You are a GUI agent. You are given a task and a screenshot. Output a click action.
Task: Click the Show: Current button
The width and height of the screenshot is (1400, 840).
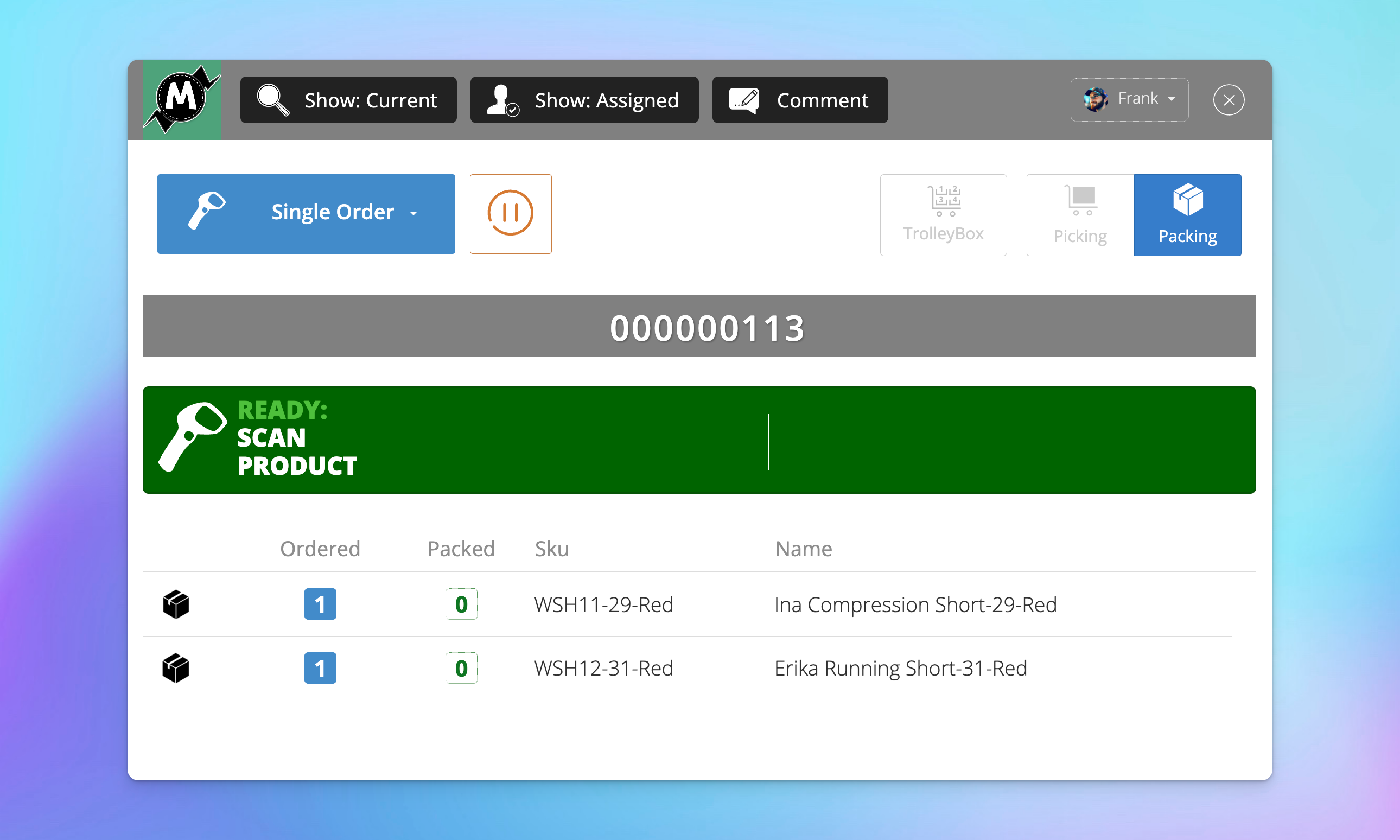(x=348, y=100)
